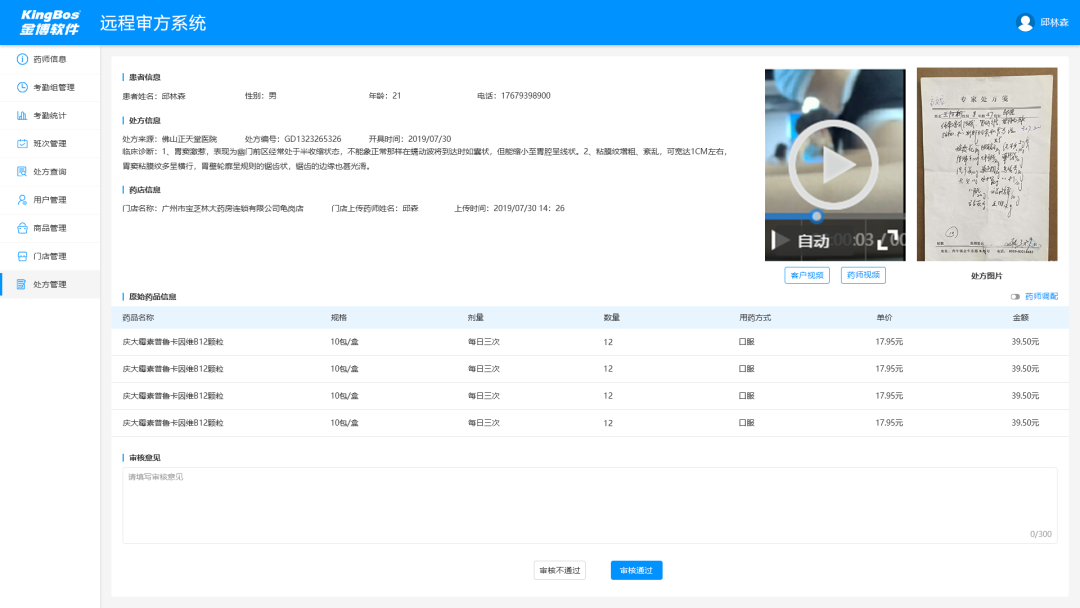
Task: Switch to 客户视频
Action: (807, 275)
